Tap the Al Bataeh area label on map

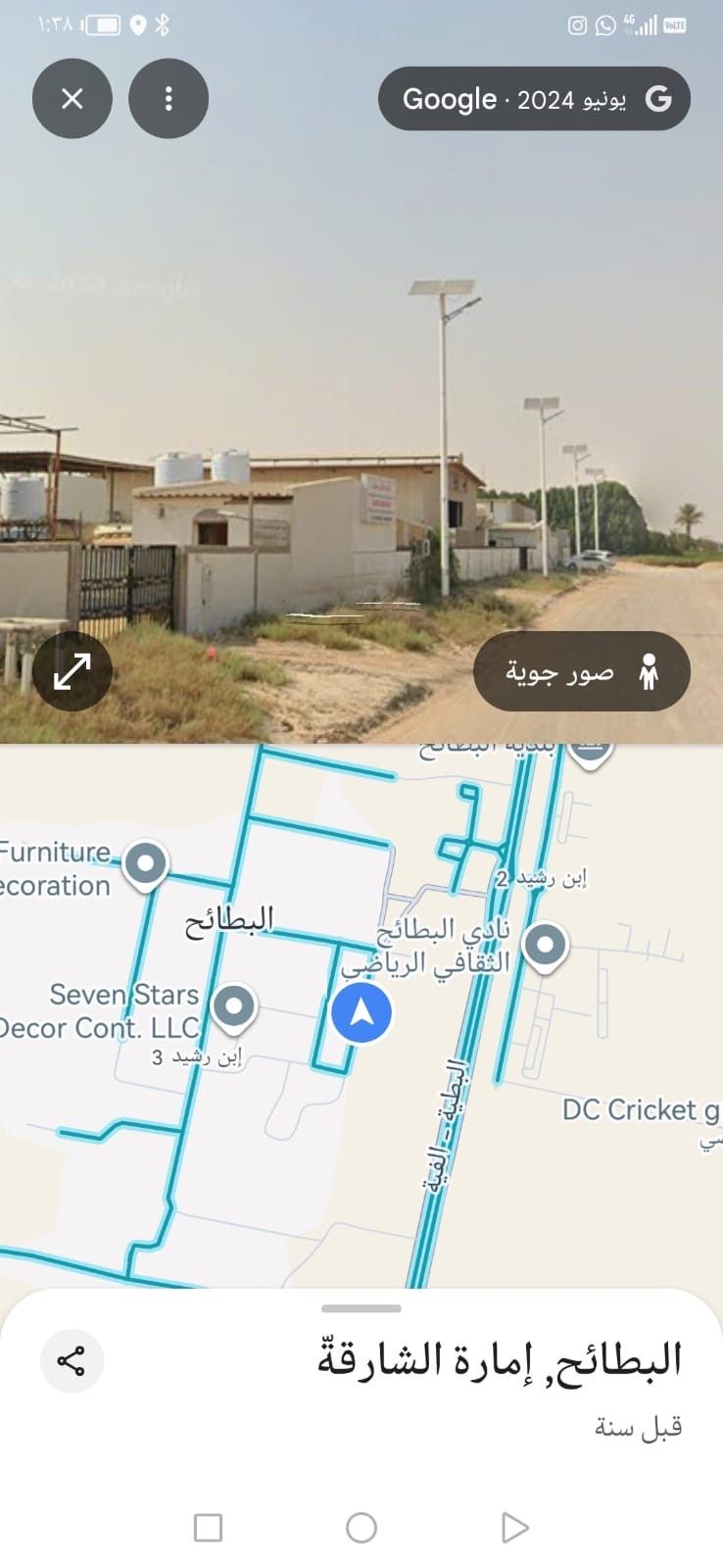[229, 921]
